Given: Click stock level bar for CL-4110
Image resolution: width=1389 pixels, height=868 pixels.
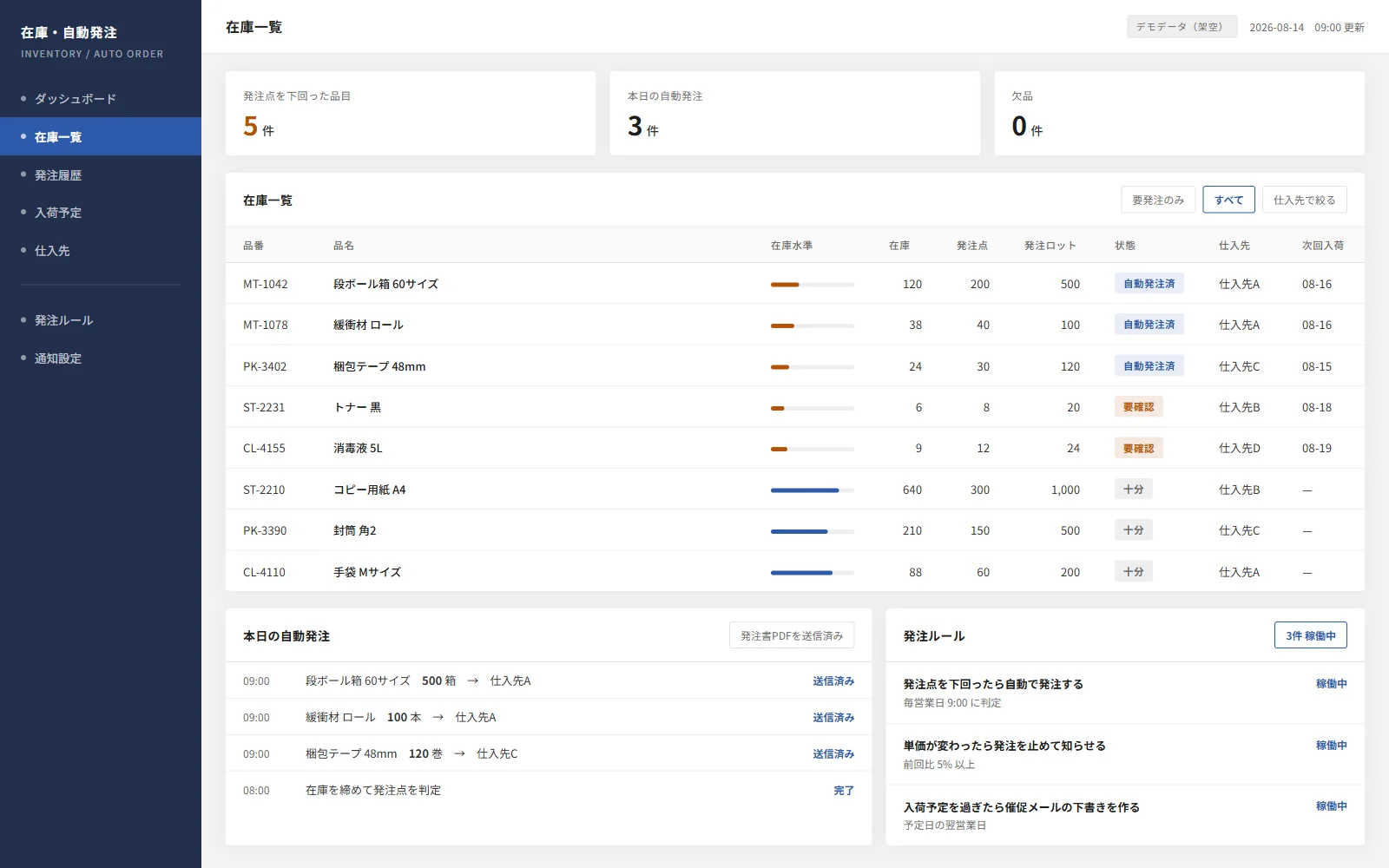Looking at the screenshot, I should [812, 572].
